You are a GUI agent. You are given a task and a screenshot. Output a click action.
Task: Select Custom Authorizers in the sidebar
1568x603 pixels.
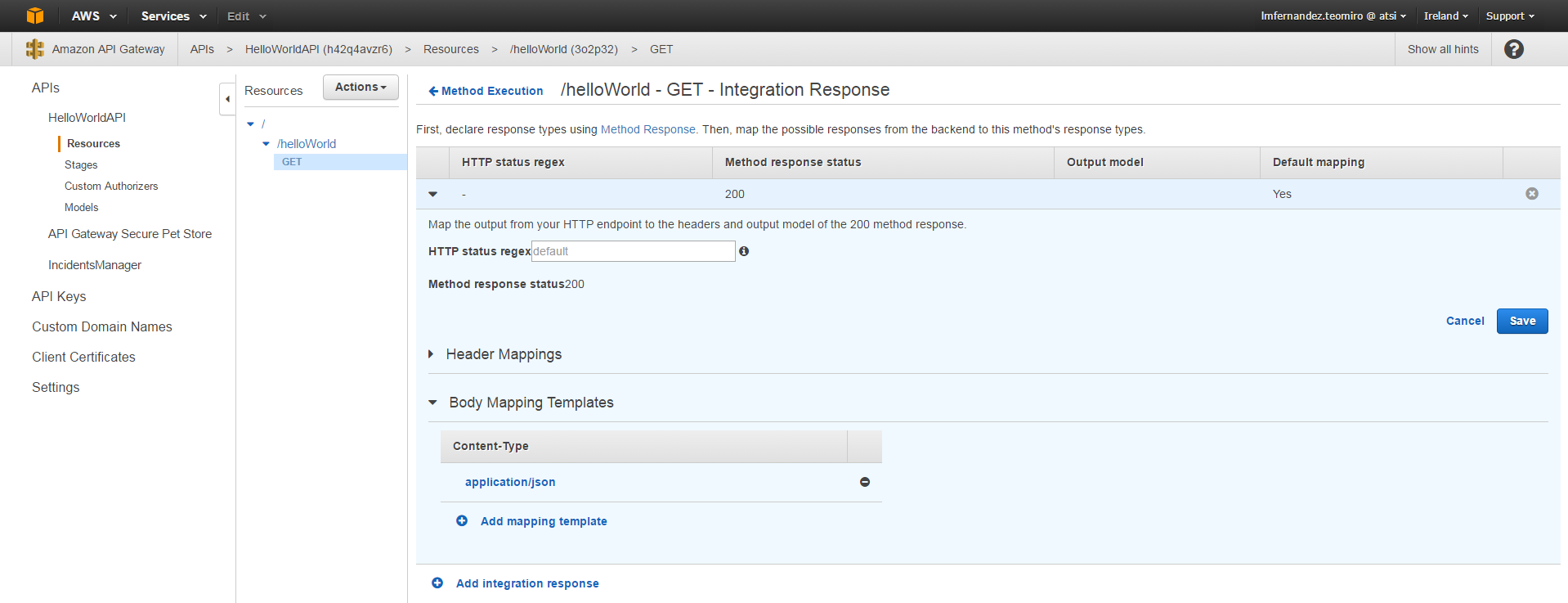pyautogui.click(x=111, y=186)
